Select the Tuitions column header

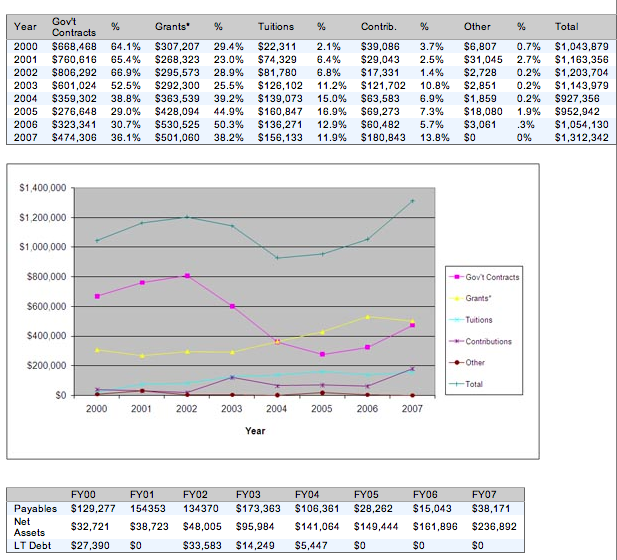(275, 26)
